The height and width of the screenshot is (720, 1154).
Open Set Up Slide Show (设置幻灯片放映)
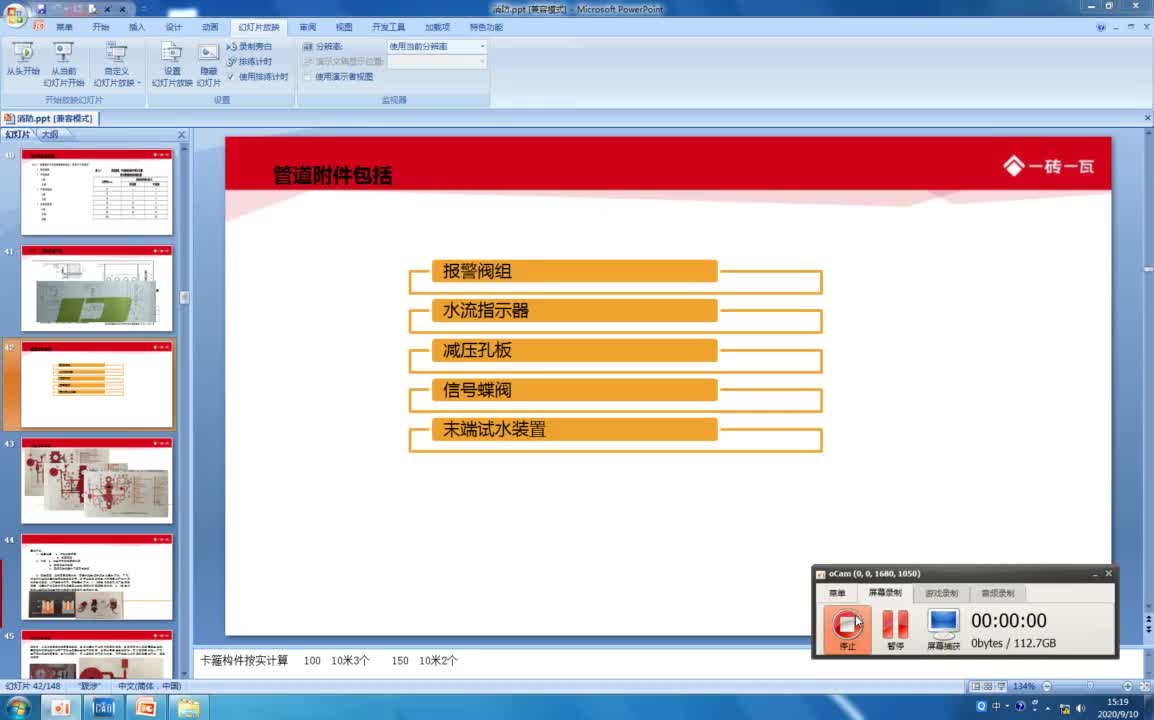172,65
